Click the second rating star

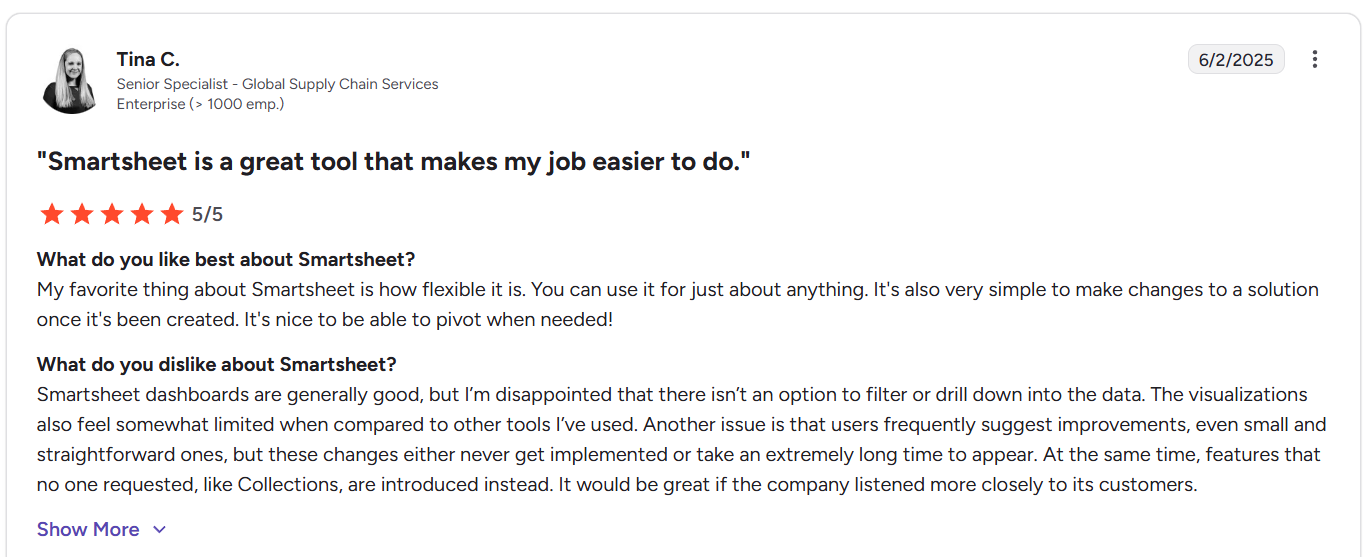point(82,214)
